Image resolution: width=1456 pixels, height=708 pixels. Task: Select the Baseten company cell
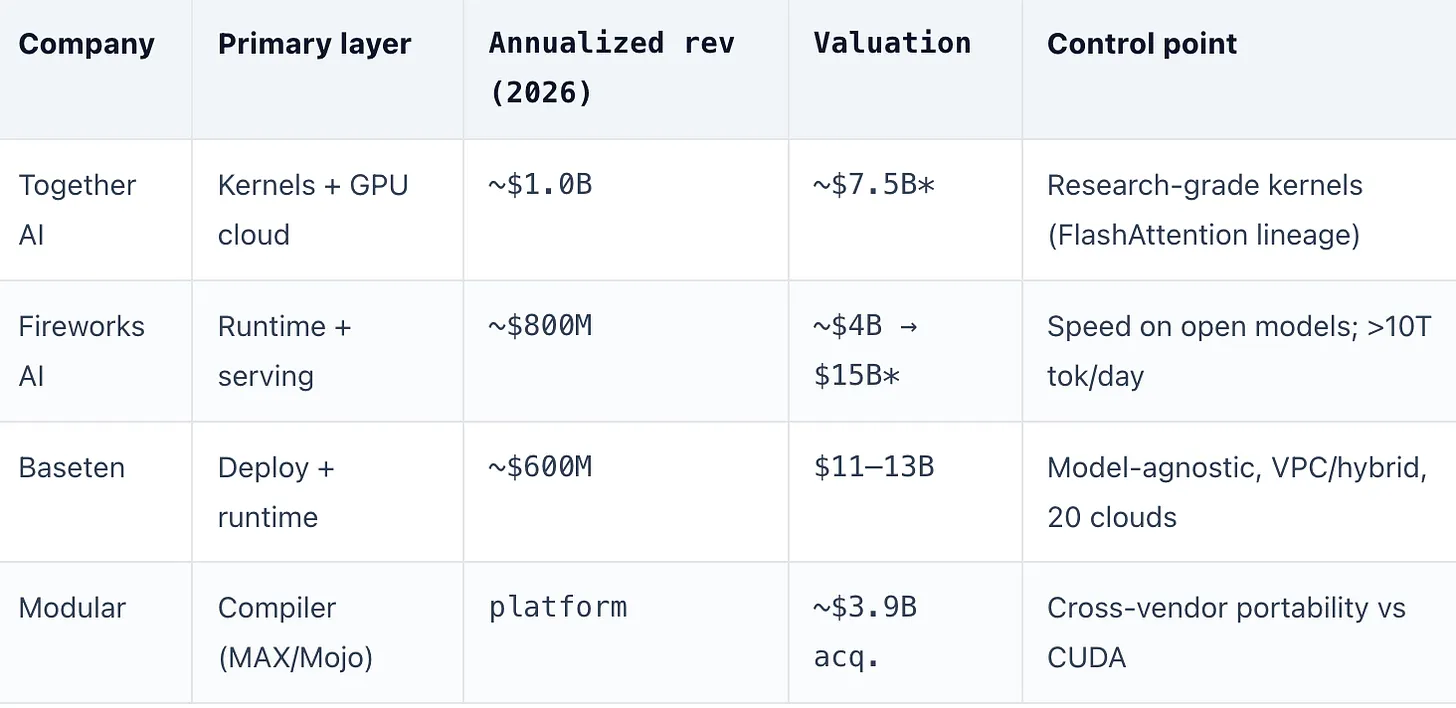[x=72, y=468]
